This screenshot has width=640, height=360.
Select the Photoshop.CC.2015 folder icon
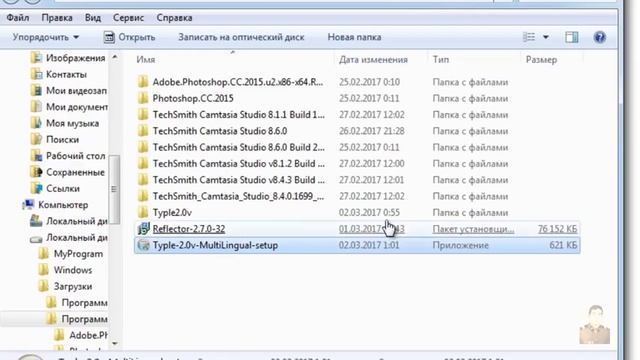tap(143, 98)
